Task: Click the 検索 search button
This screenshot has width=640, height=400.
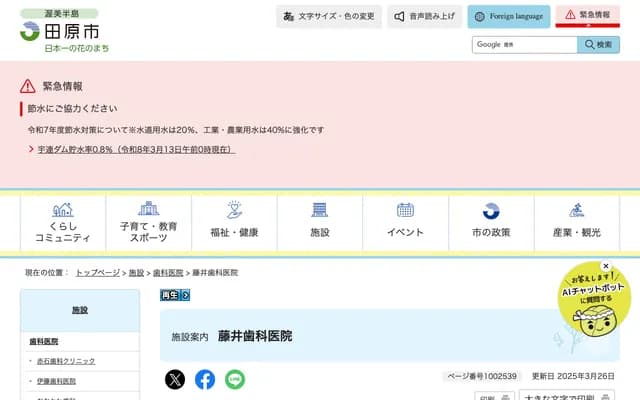Action: point(598,44)
